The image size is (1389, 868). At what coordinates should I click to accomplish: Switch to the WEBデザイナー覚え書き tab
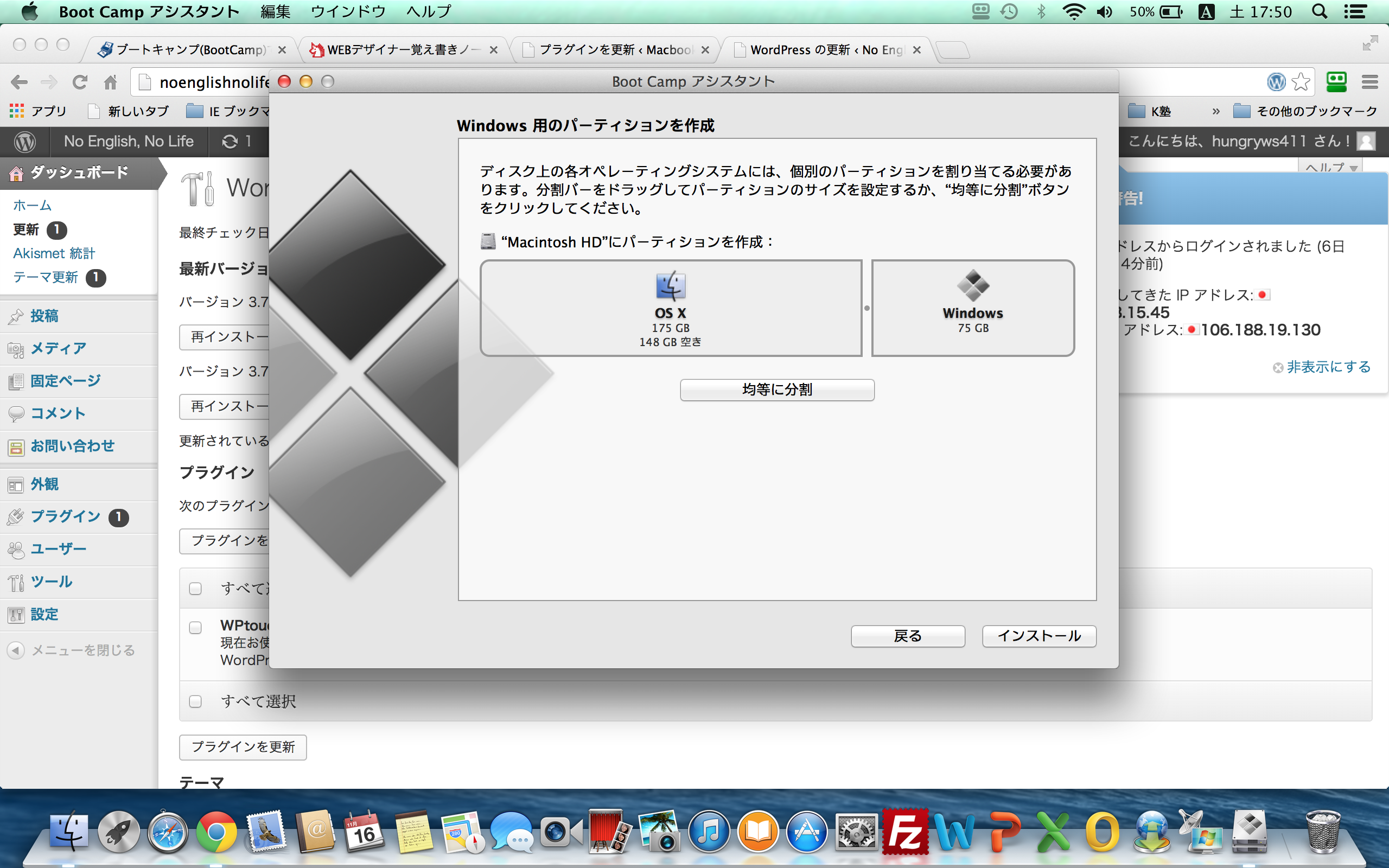402,50
